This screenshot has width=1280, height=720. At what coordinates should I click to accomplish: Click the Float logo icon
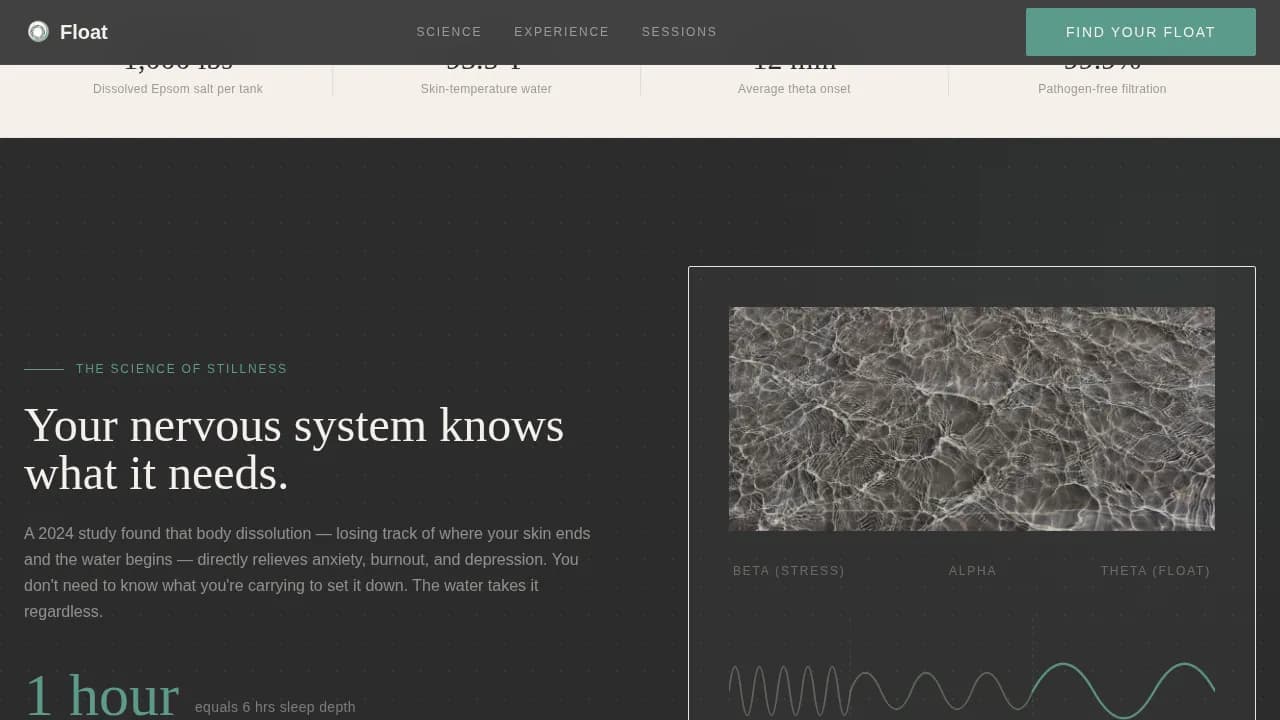point(38,32)
